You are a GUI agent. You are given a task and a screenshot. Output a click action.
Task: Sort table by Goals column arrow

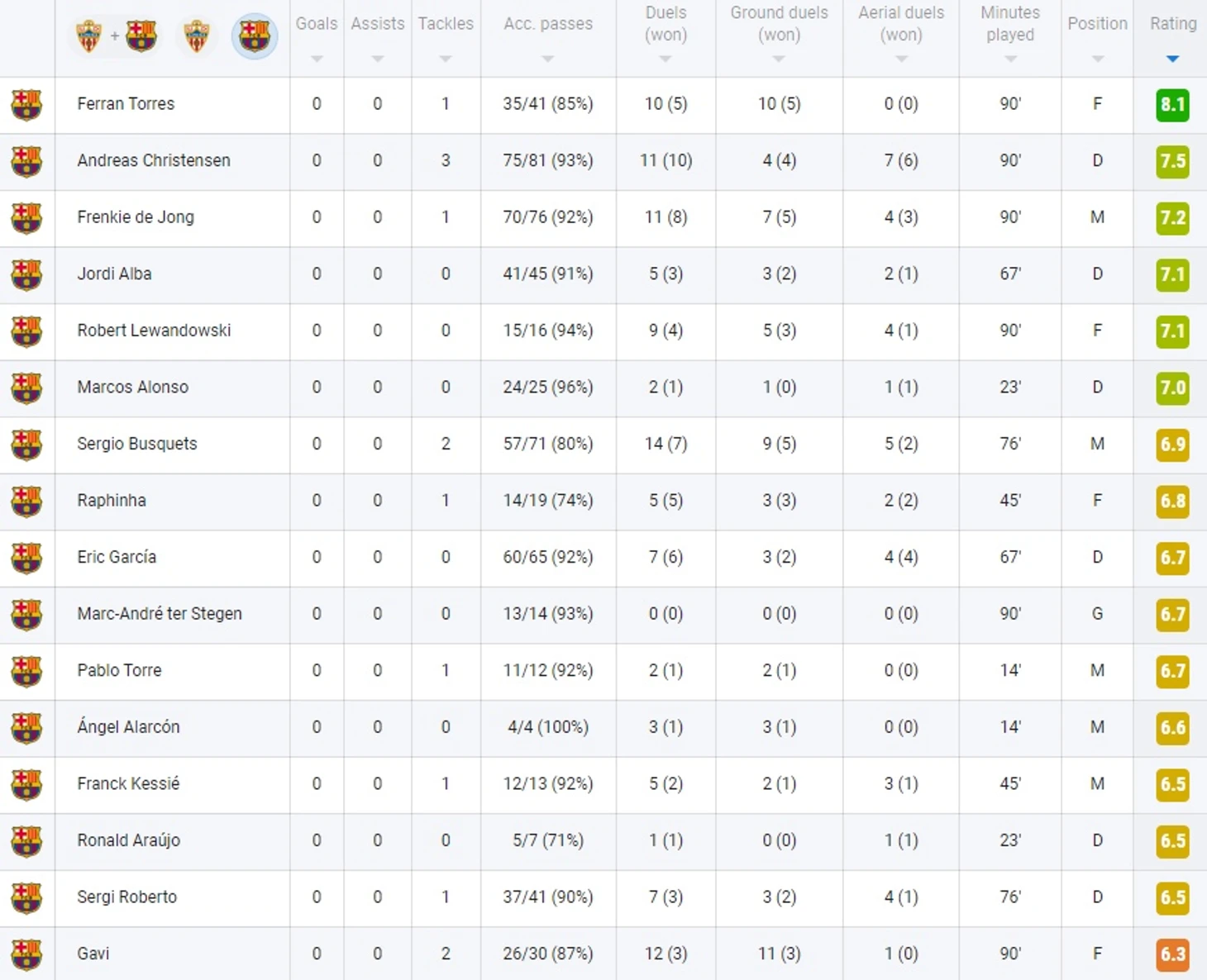(317, 59)
